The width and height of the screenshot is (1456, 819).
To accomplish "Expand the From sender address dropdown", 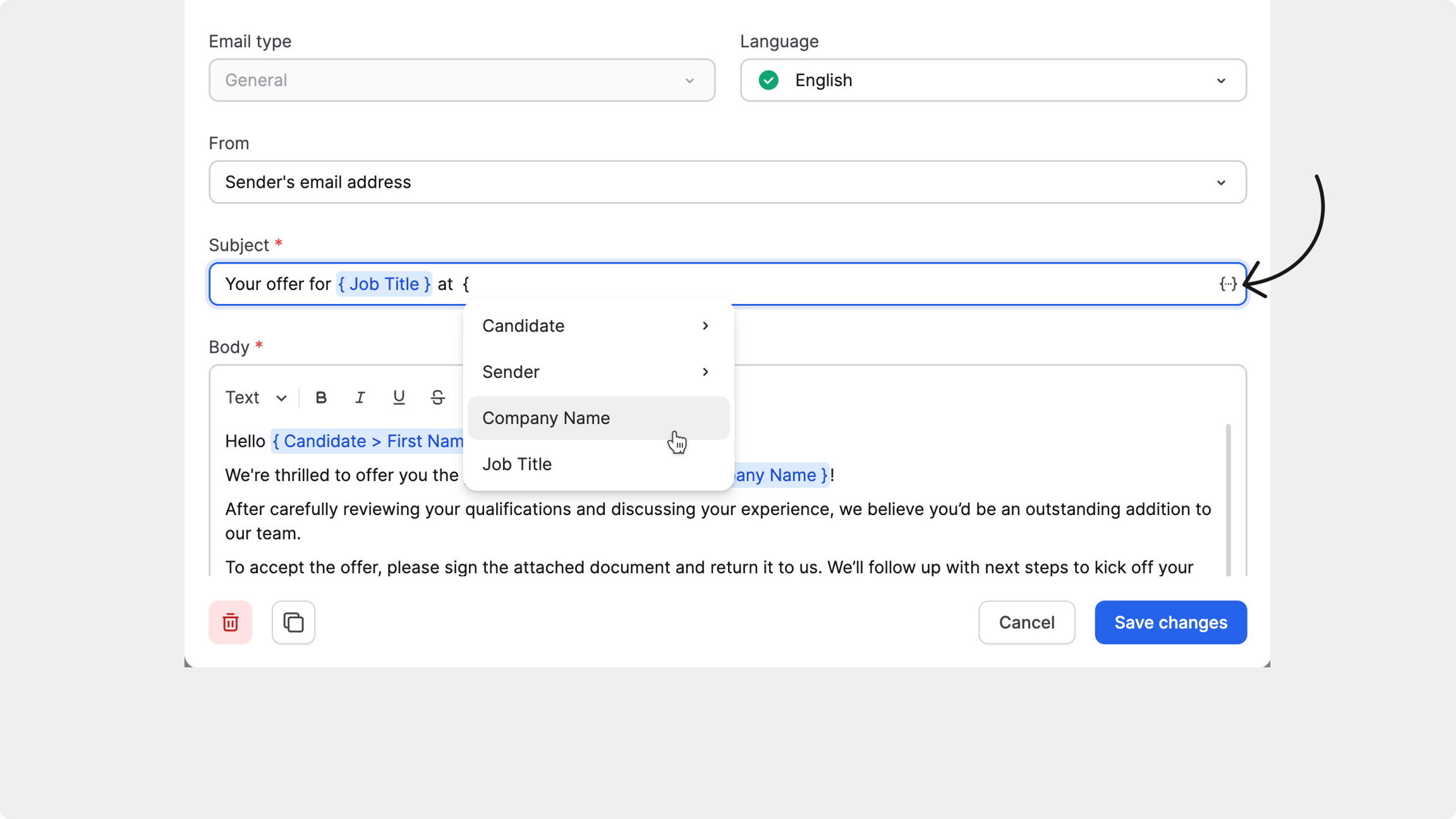I will pos(727,182).
